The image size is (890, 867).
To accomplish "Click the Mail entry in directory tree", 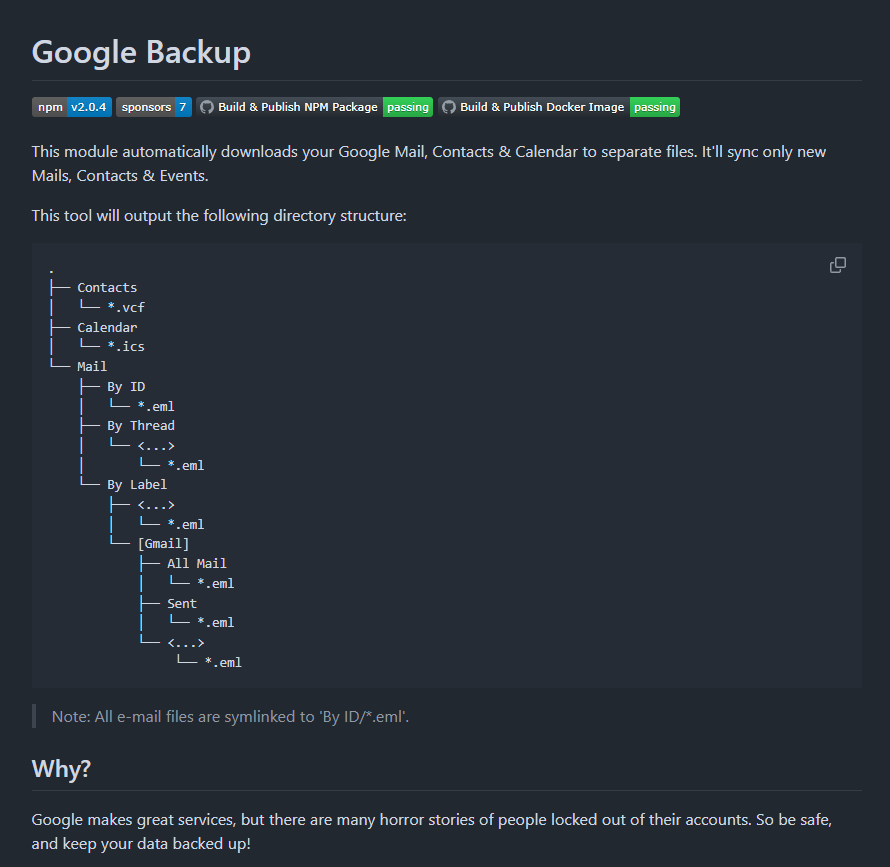I will point(92,366).
